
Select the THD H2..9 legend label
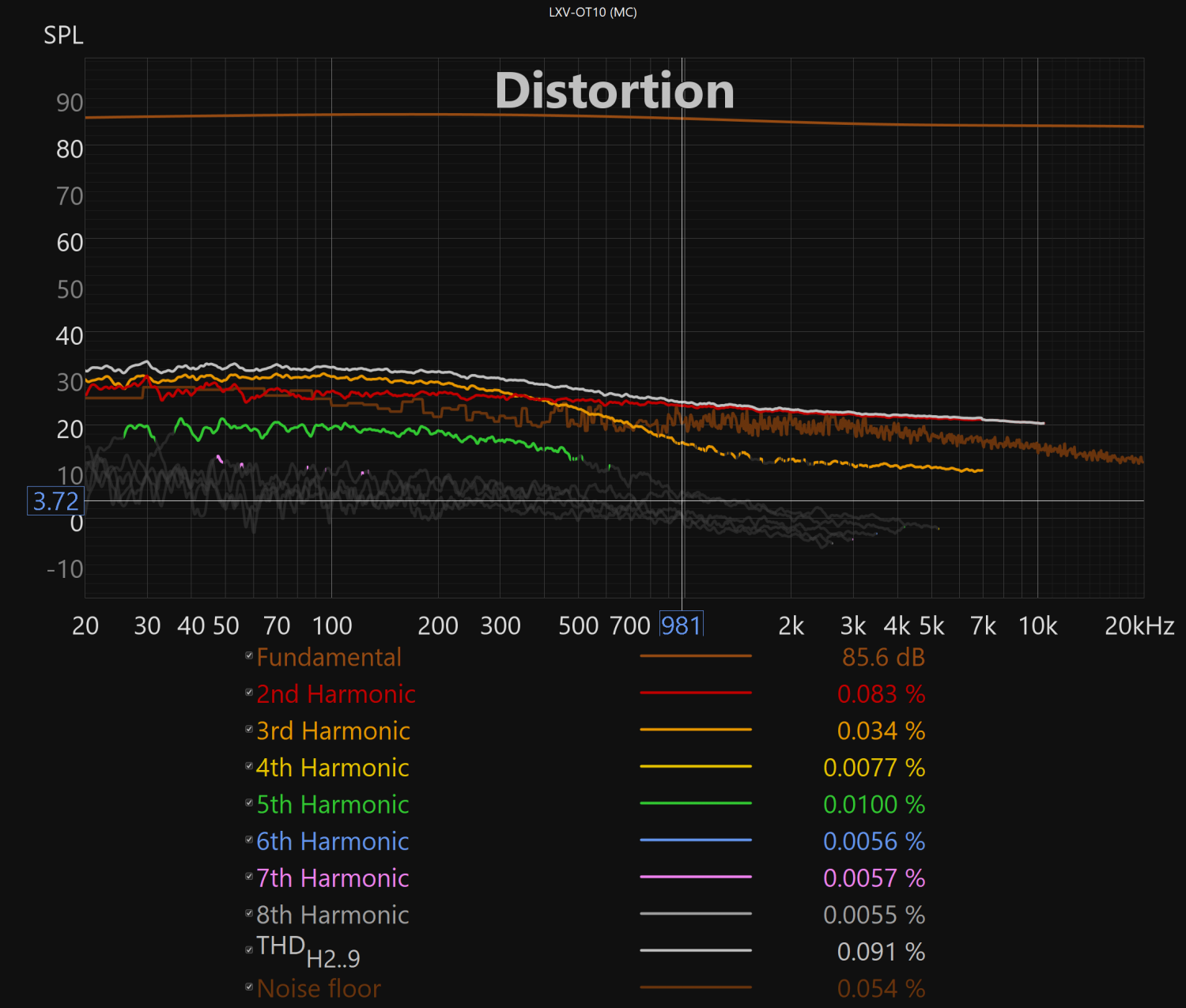click(x=308, y=952)
